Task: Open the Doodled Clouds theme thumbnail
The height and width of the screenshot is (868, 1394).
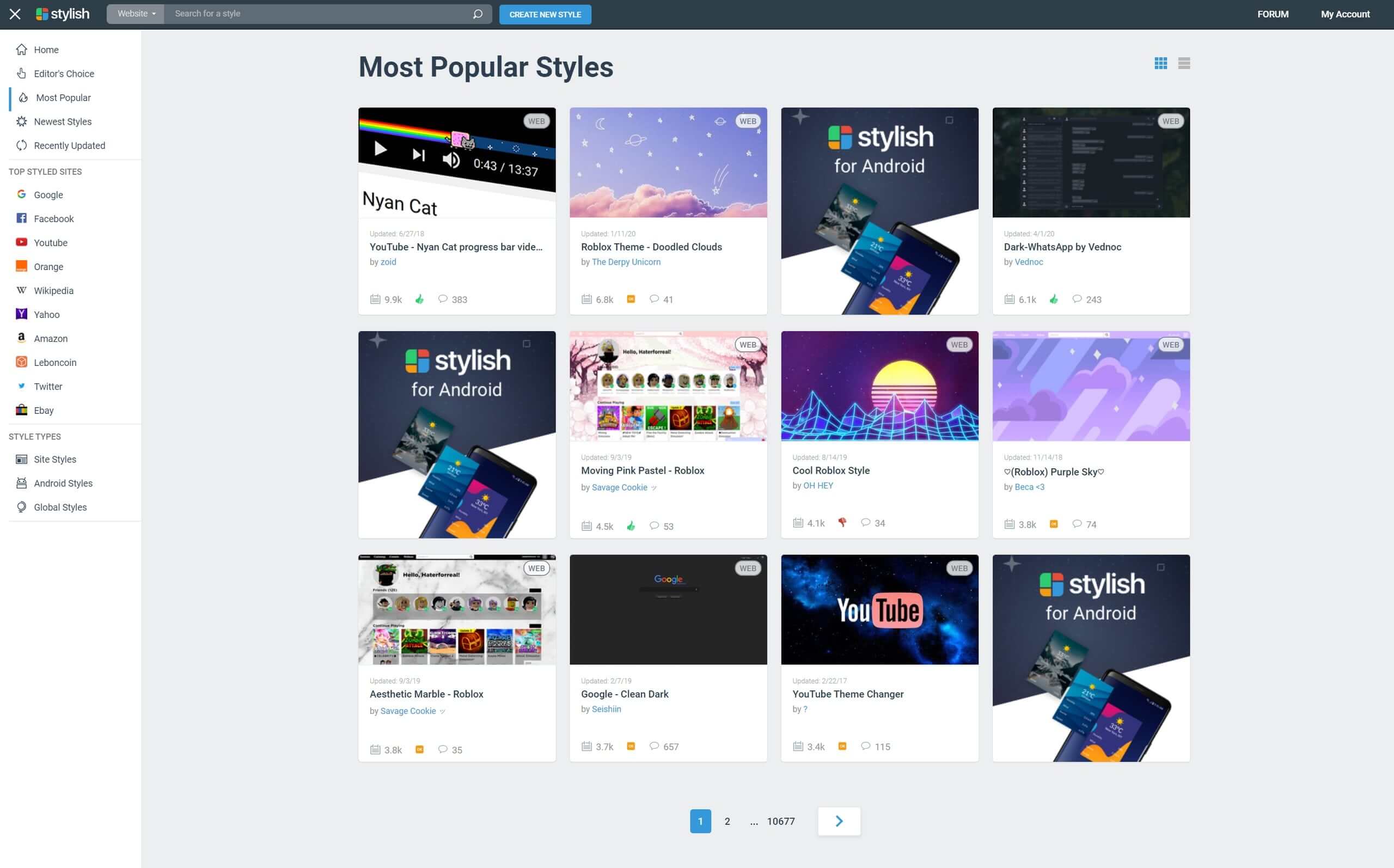Action: pyautogui.click(x=668, y=162)
